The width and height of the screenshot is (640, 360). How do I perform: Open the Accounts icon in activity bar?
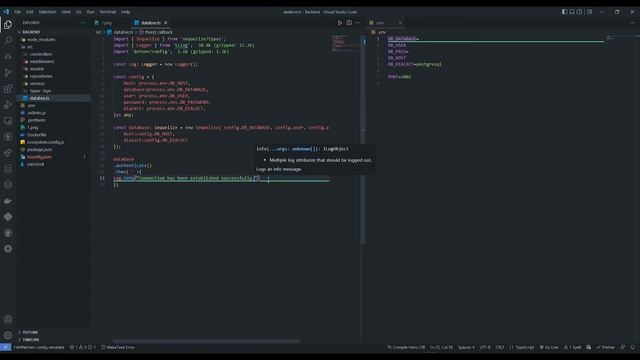(x=8, y=320)
